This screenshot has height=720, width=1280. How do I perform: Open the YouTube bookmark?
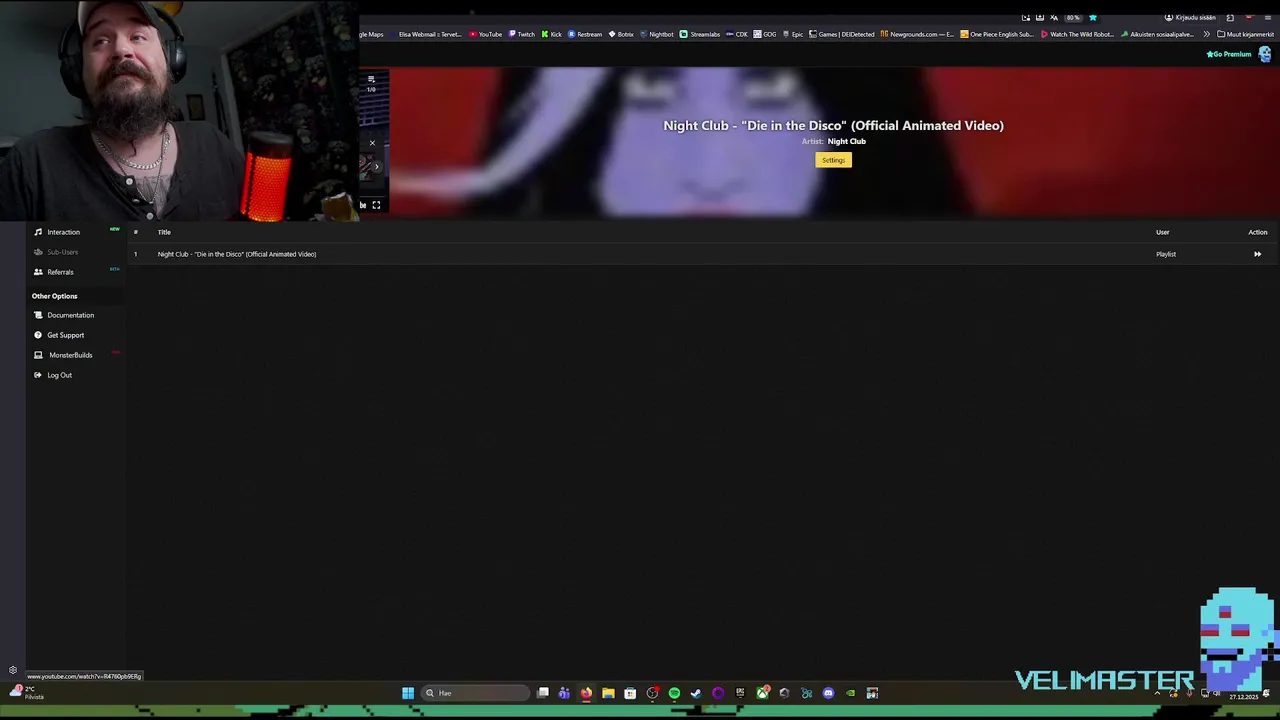pyautogui.click(x=486, y=34)
